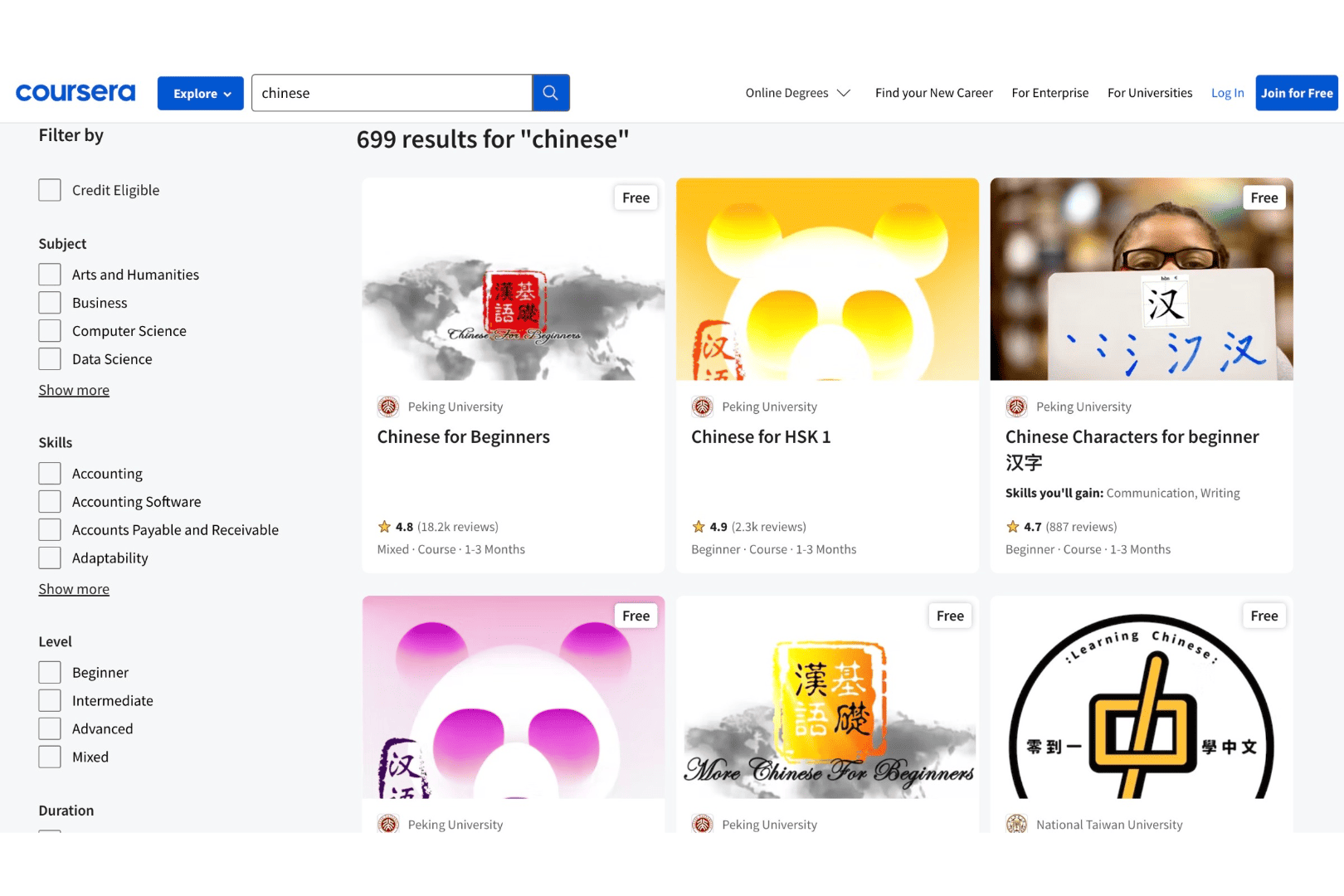Open Chinese Characters for beginner 汉字 title
This screenshot has width=1344, height=896.
tap(1132, 449)
